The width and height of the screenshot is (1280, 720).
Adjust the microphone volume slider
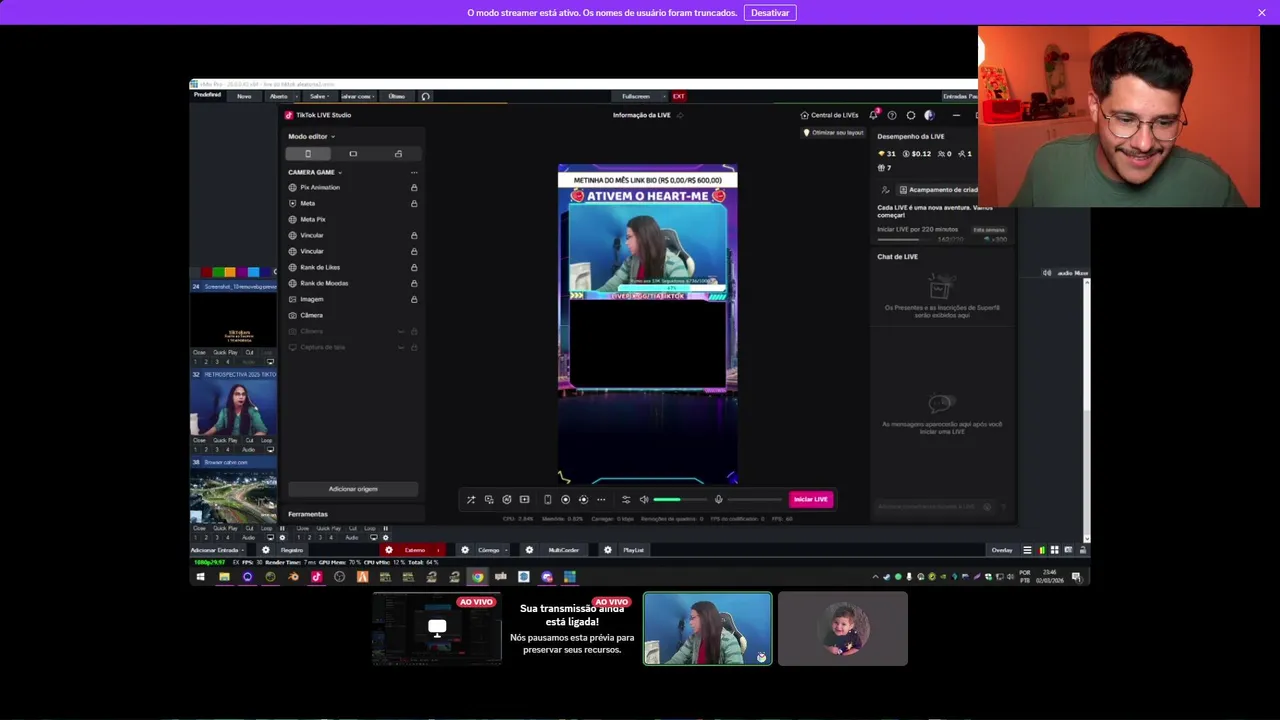pos(755,499)
